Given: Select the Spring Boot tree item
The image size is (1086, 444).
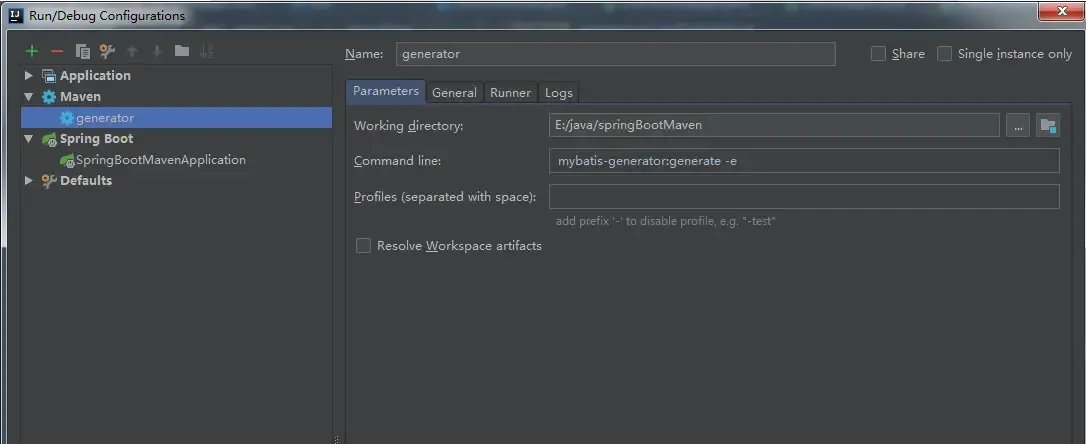Looking at the screenshot, I should 96,139.
